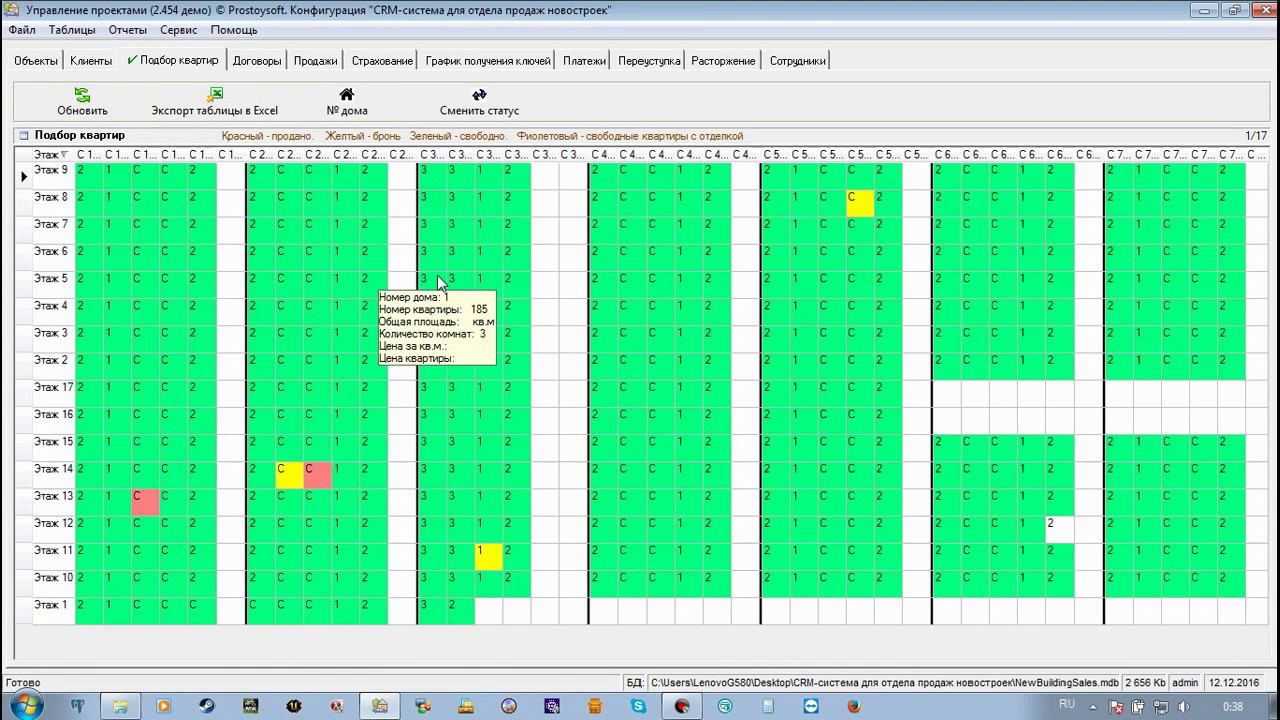Image resolution: width=1280 pixels, height=720 pixels.
Task: Click the 1/17 record counter
Action: 1256,135
